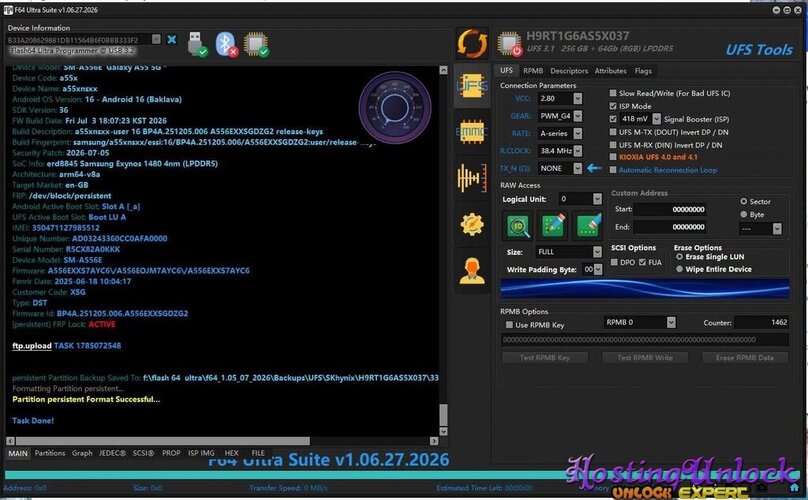The height and width of the screenshot is (500, 808).
Task: Open the HEX tab below the log
Action: [232, 453]
